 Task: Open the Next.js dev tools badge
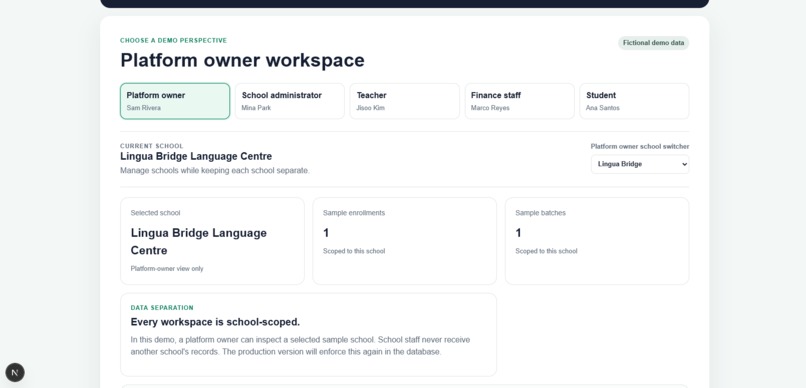click(15, 372)
